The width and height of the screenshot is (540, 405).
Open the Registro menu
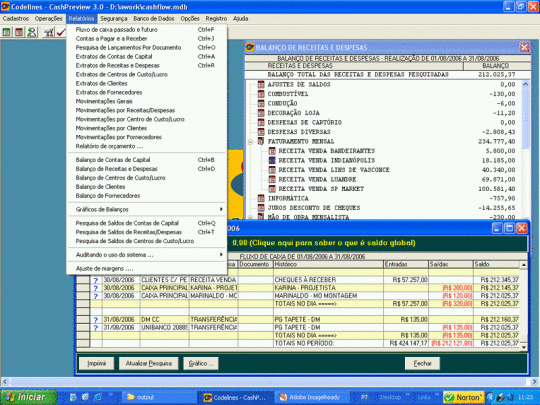coord(216,19)
